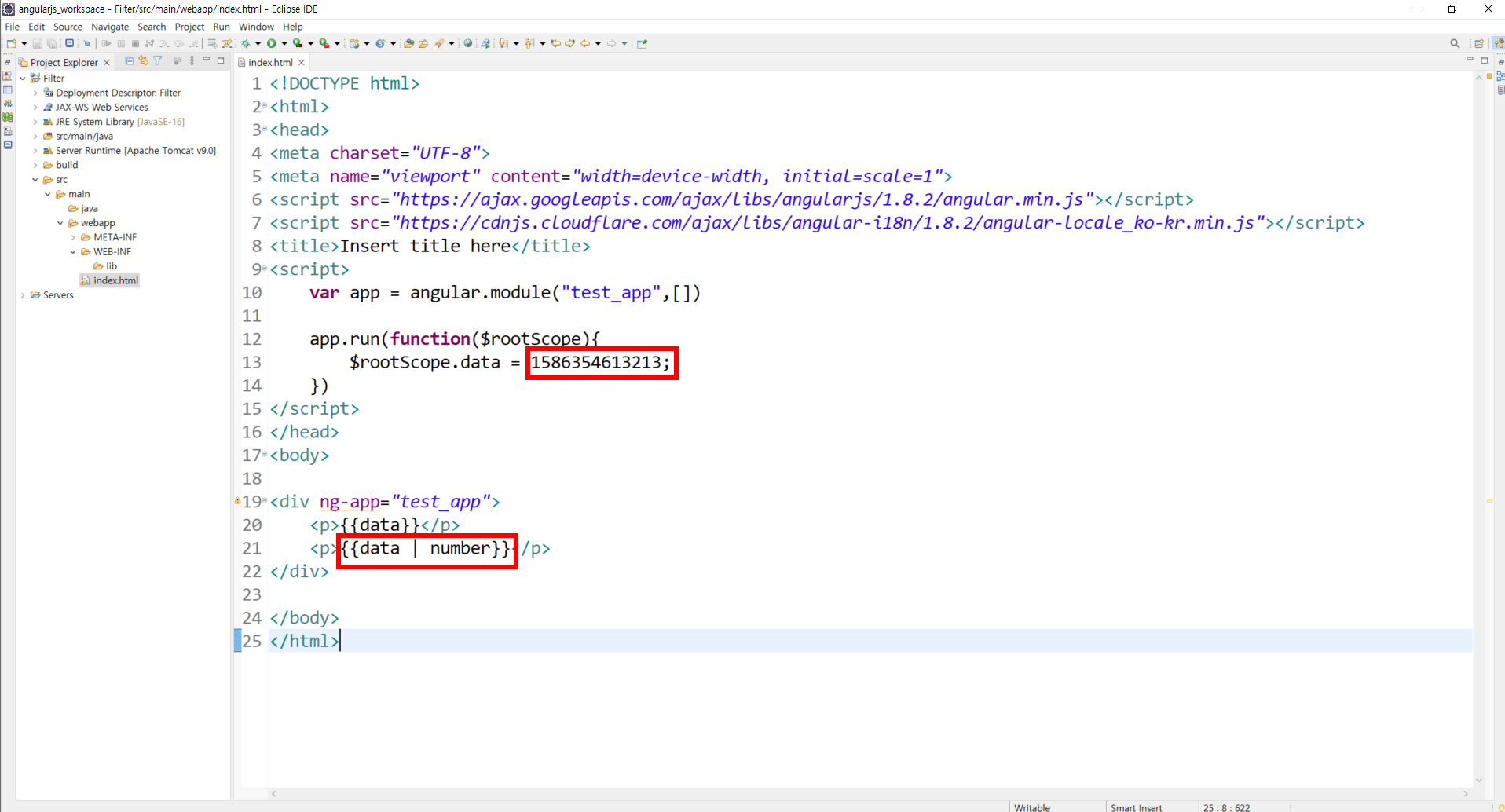Screen dimensions: 1505x812
Task: Click the Open Task folder icon
Action: (x=423, y=43)
